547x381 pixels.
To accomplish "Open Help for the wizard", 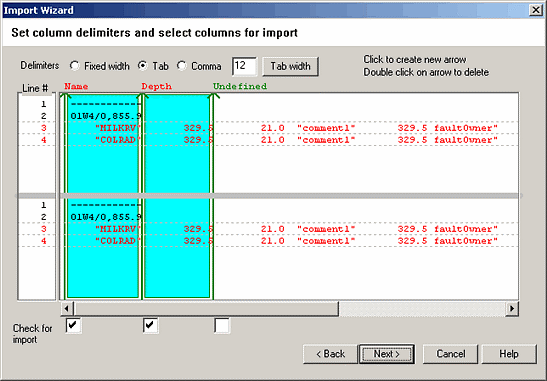I will (x=509, y=354).
